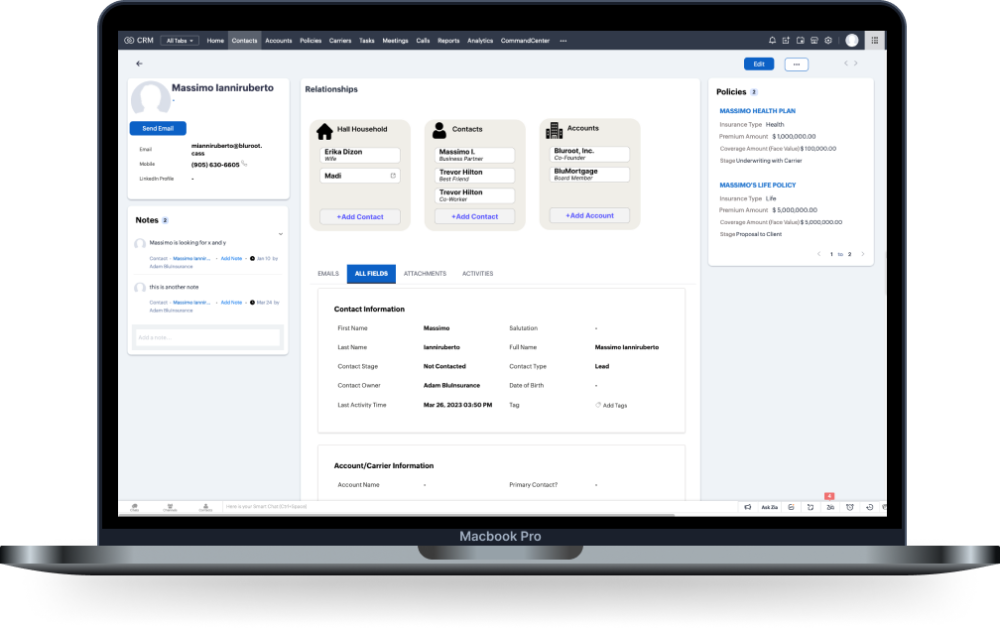Image resolution: width=1000 pixels, height=630 pixels.
Task: Click Add Account in the Accounts card
Action: pyautogui.click(x=589, y=216)
